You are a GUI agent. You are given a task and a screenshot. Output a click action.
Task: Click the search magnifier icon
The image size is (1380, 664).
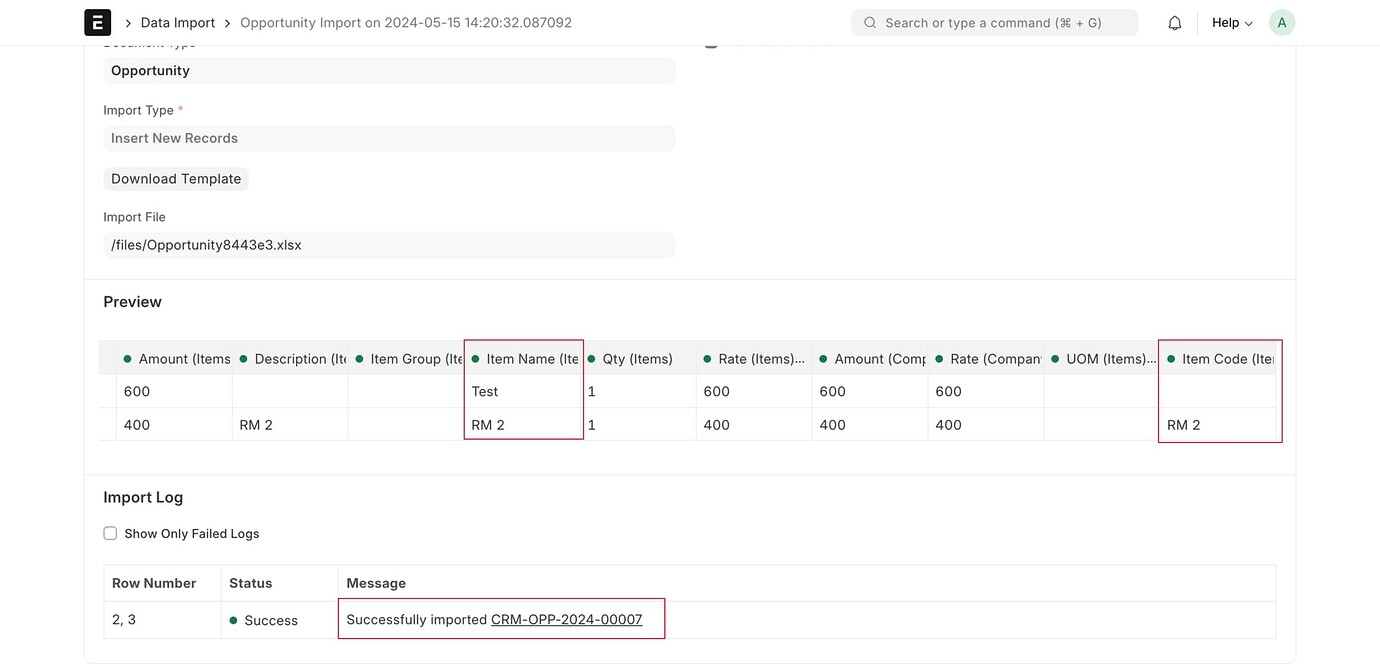coord(870,22)
